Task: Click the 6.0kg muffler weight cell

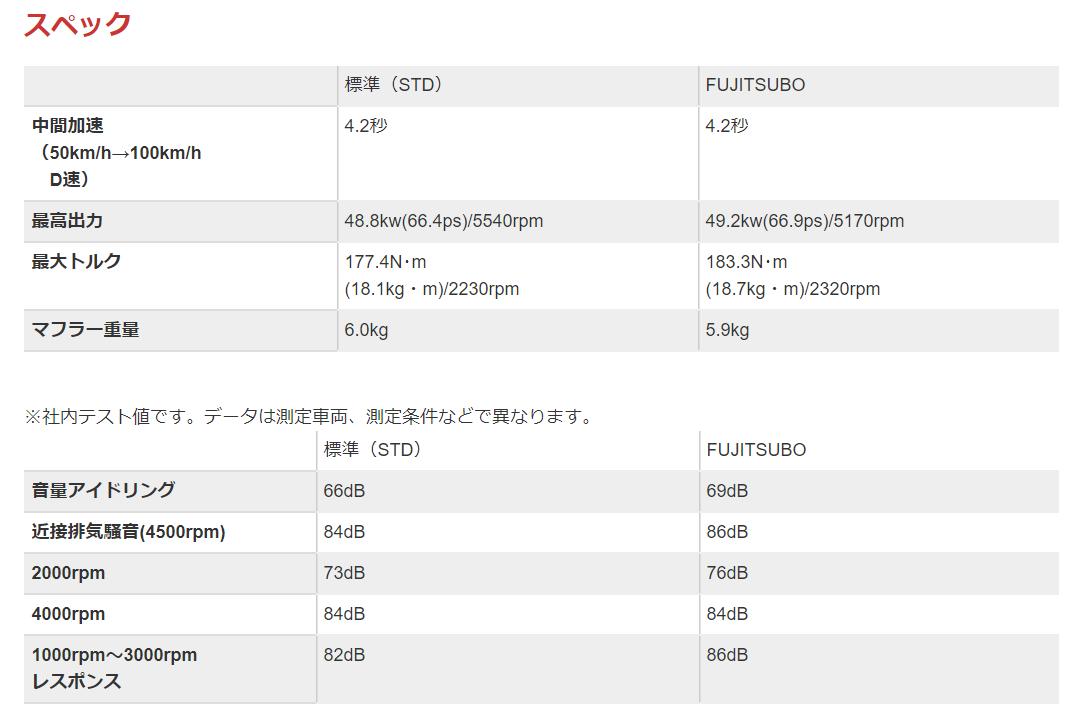Action: (366, 330)
